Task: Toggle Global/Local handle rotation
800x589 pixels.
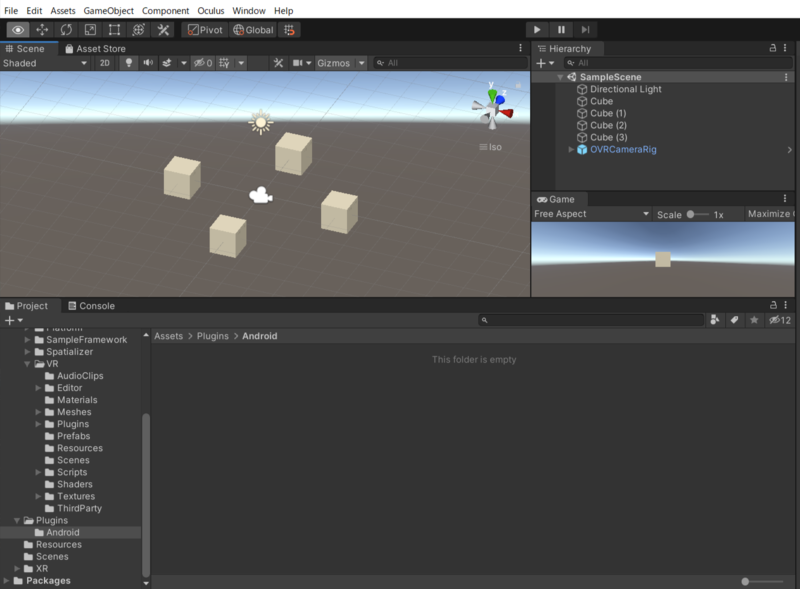Action: pyautogui.click(x=254, y=30)
